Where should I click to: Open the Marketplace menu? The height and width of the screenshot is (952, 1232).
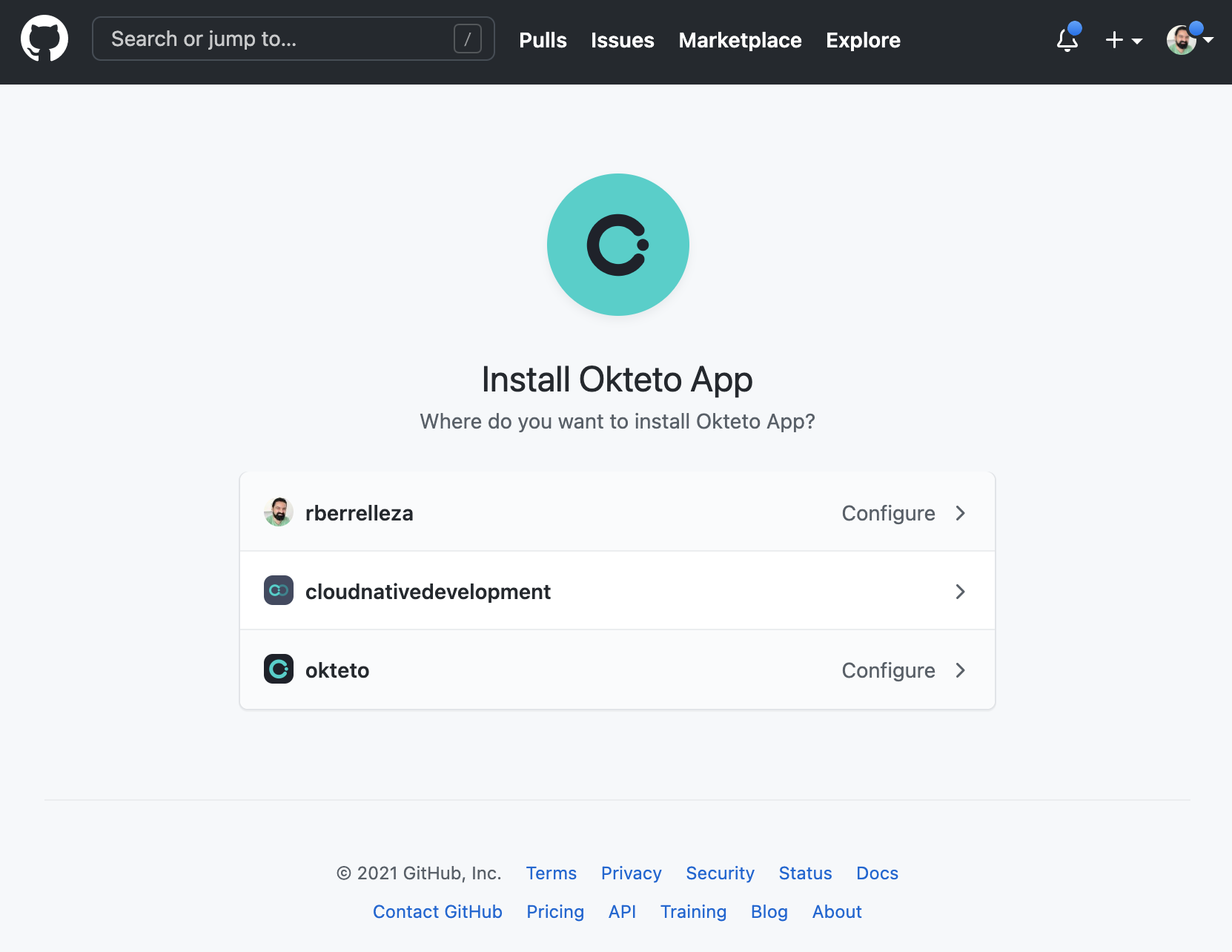pyautogui.click(x=740, y=41)
